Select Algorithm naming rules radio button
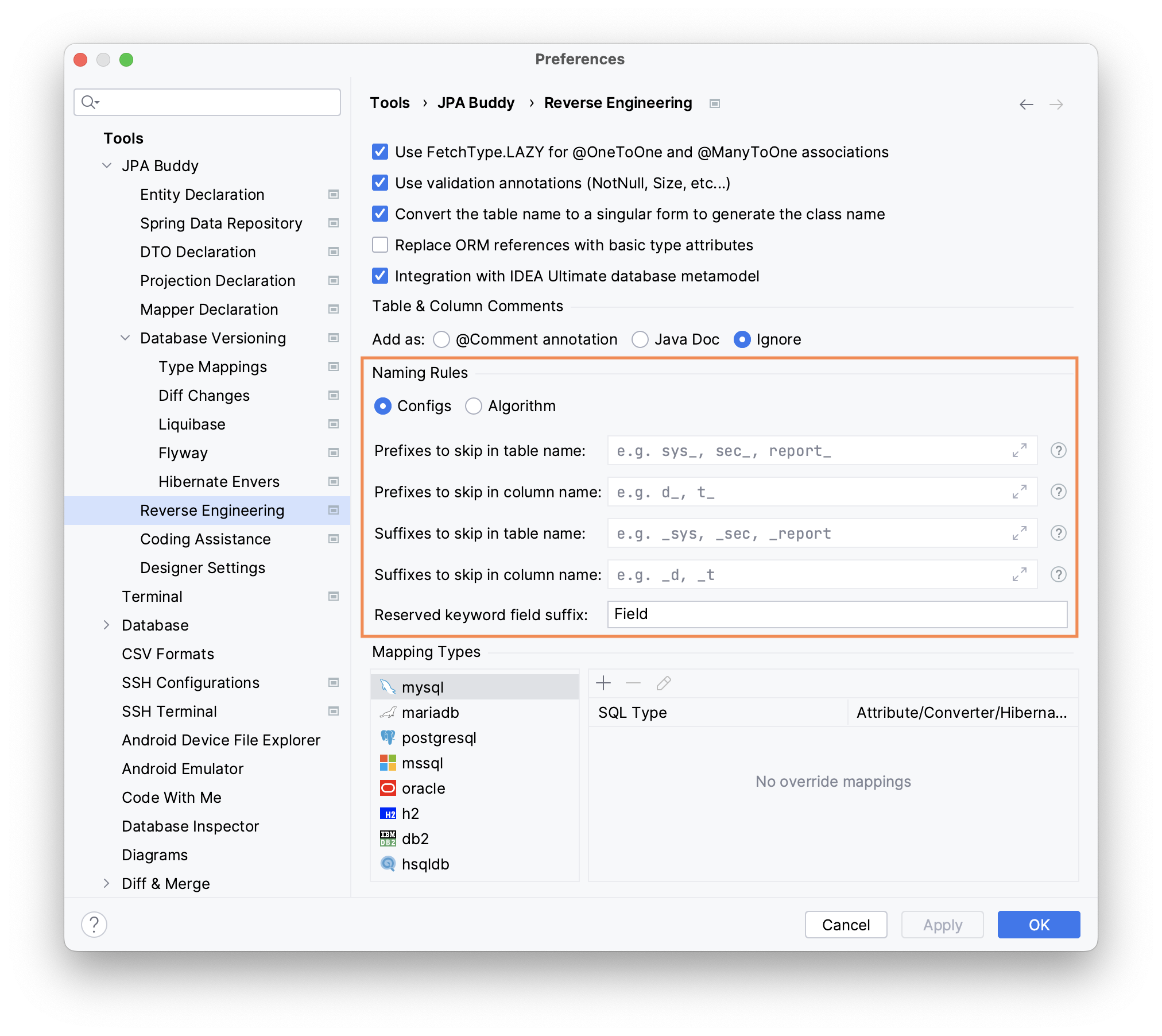 coord(474,405)
